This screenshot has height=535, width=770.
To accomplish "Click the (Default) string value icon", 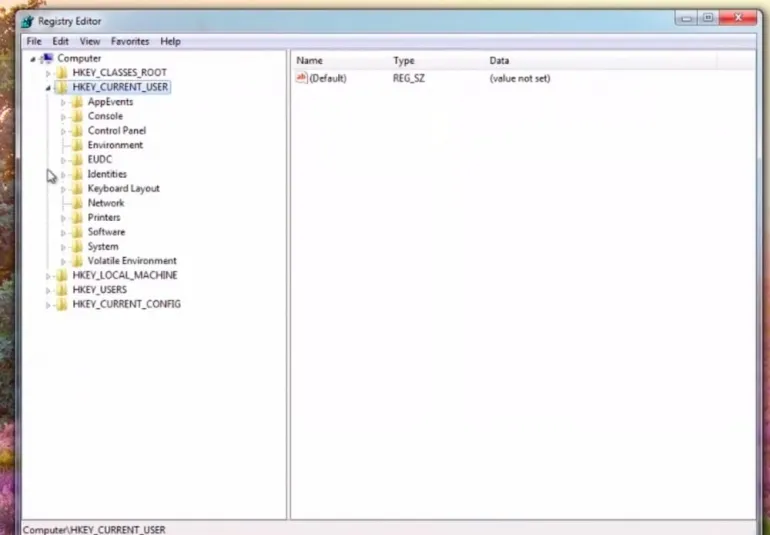I will tap(302, 78).
